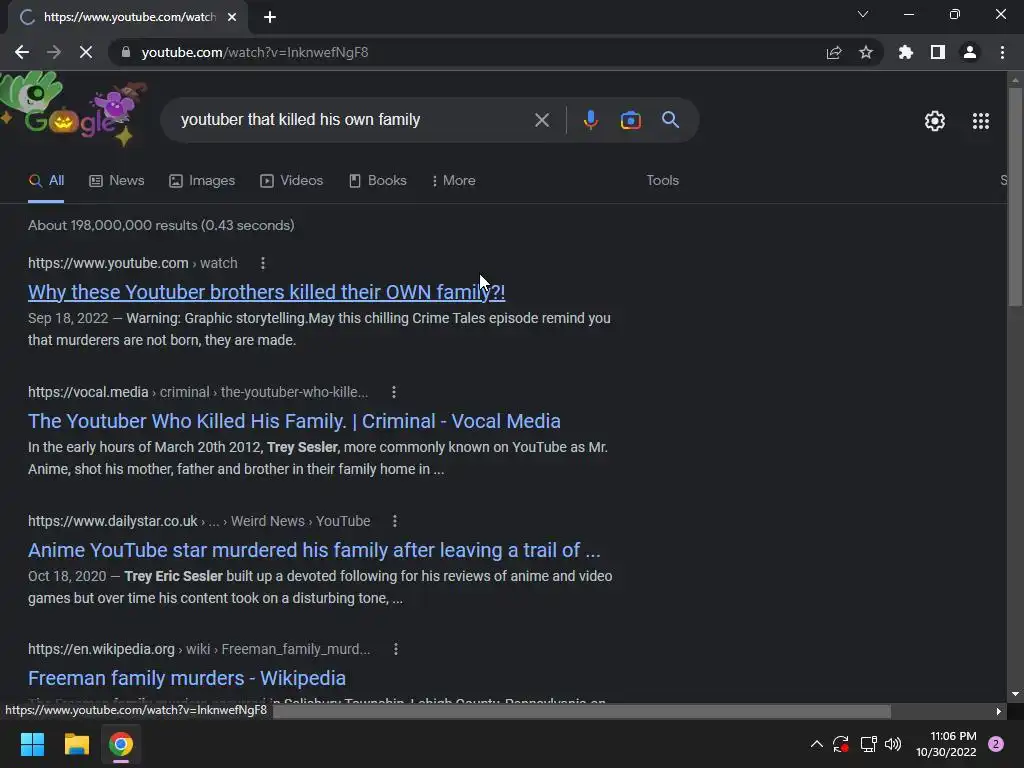This screenshot has width=1024, height=768.
Task: Open the share this page icon
Action: tap(834, 52)
